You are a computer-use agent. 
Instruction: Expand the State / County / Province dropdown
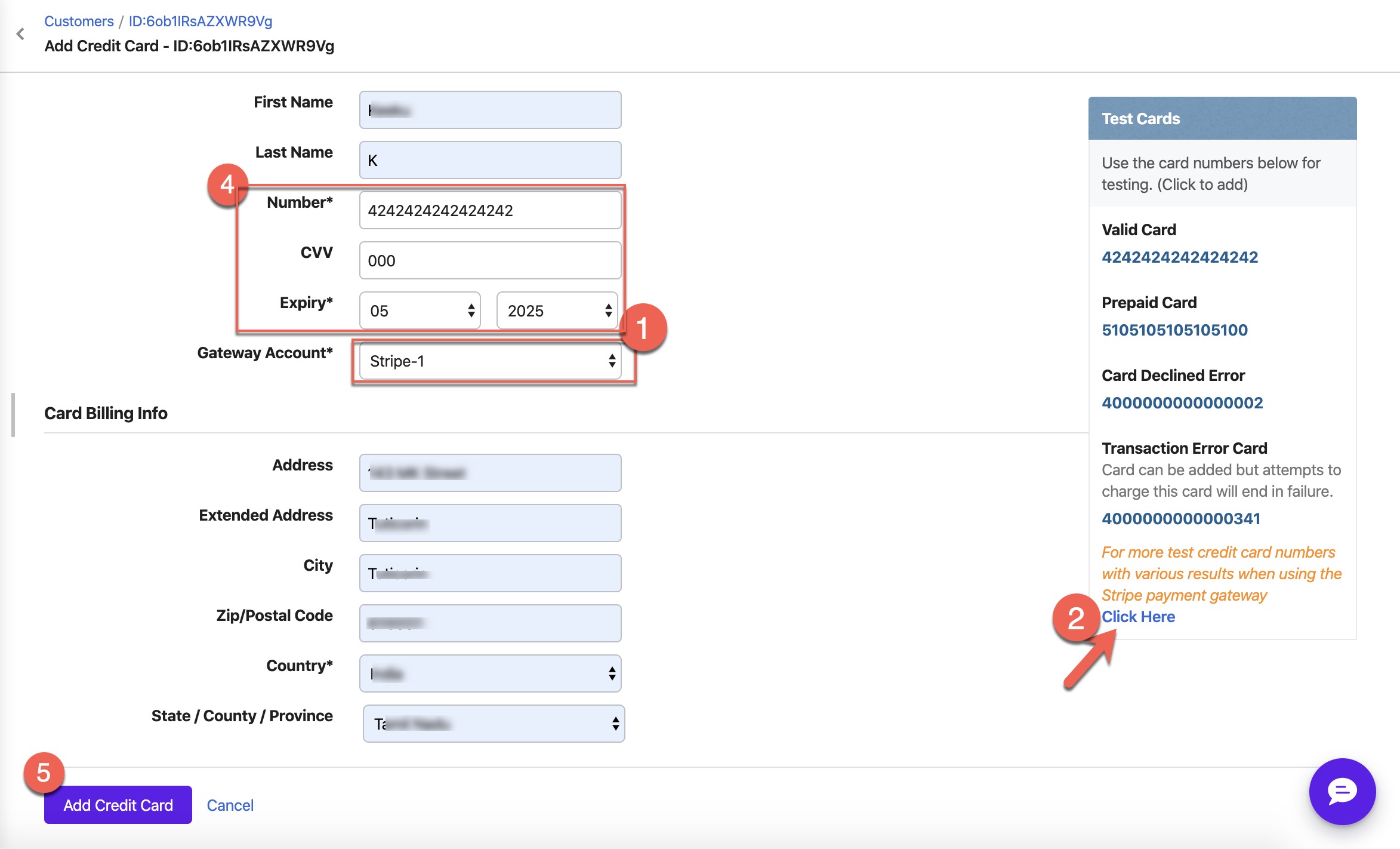click(494, 724)
